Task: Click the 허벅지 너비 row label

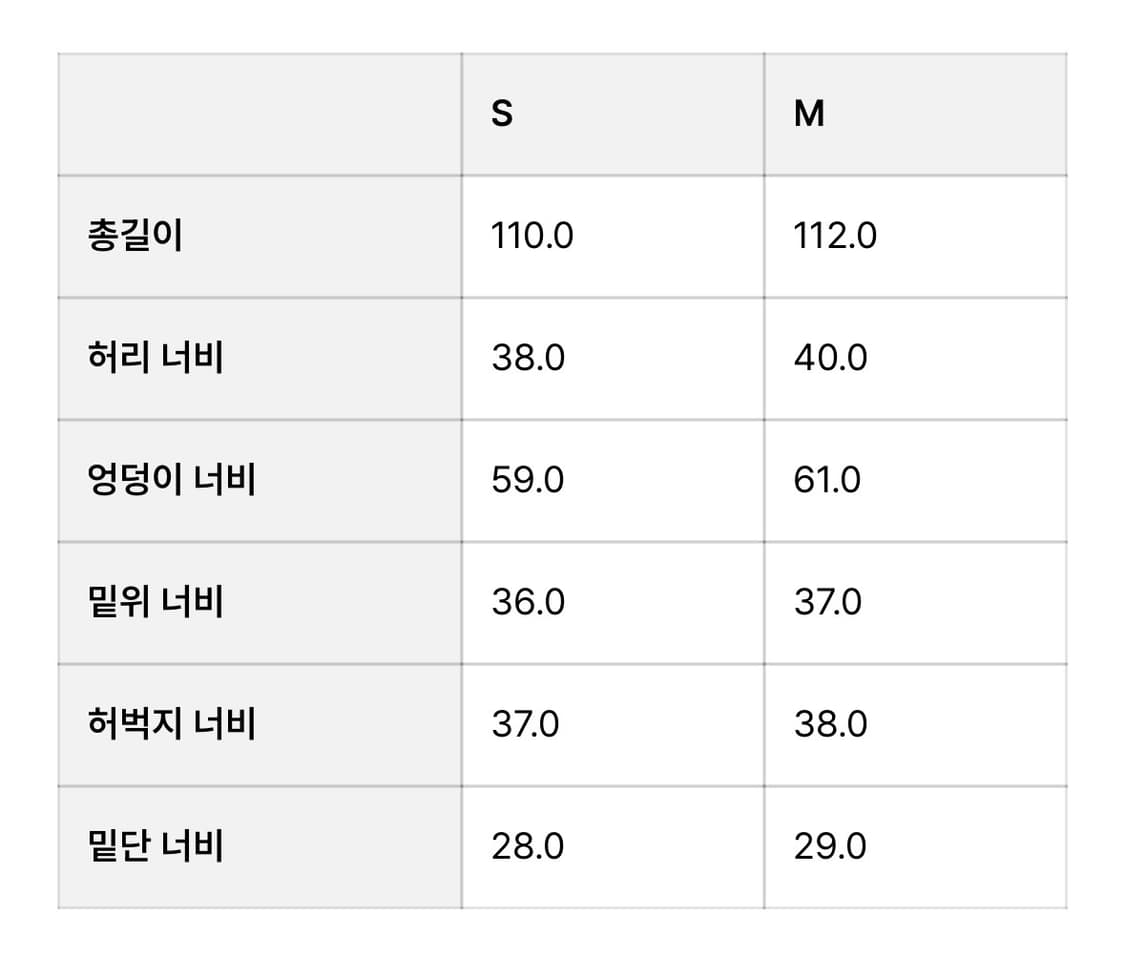Action: (x=172, y=724)
